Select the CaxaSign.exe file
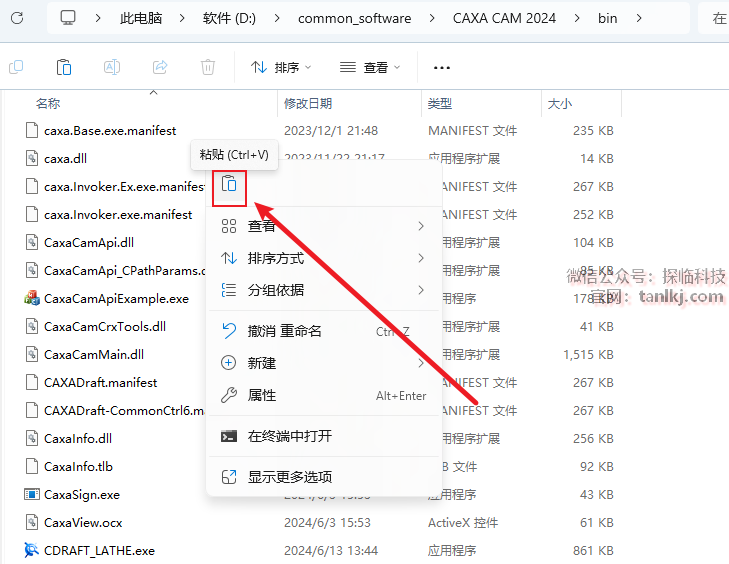This screenshot has width=729, height=564. (82, 494)
